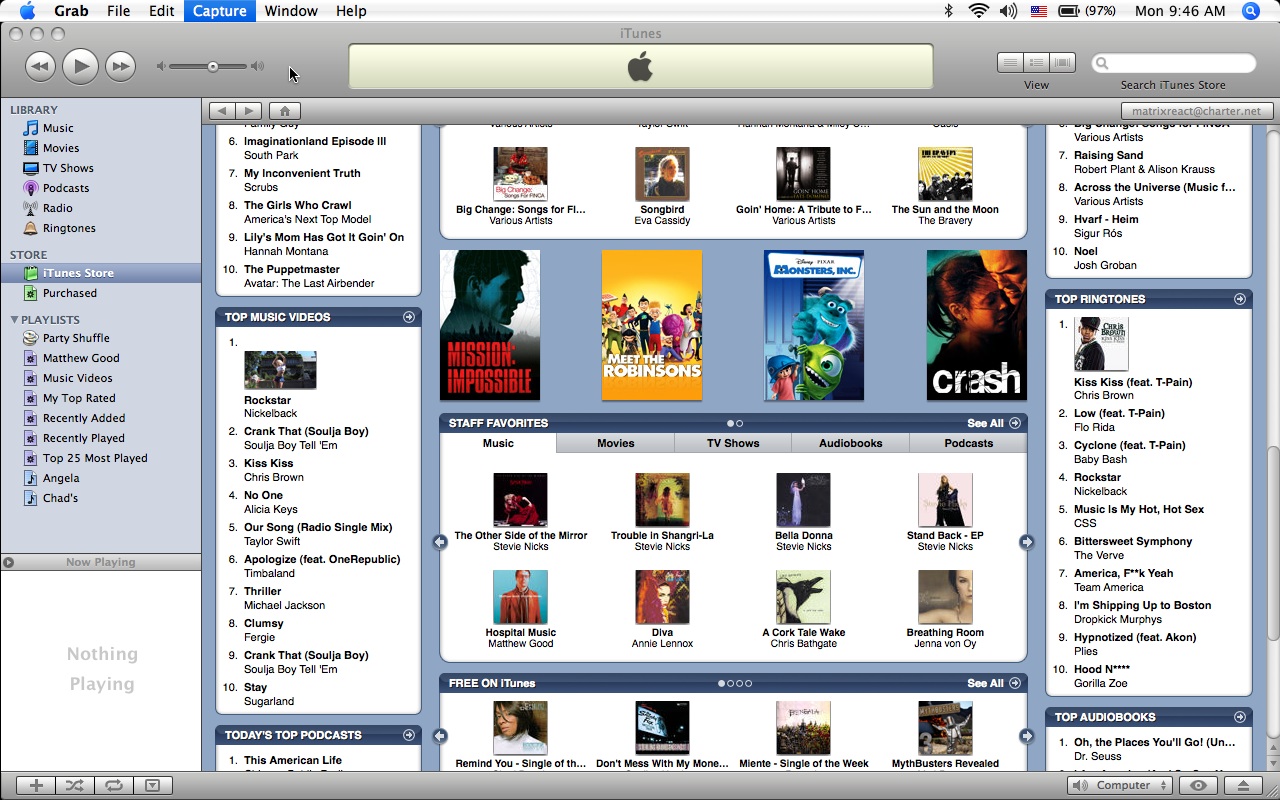The image size is (1280, 800).
Task: Switch to the Audiobooks tab
Action: [x=851, y=443]
